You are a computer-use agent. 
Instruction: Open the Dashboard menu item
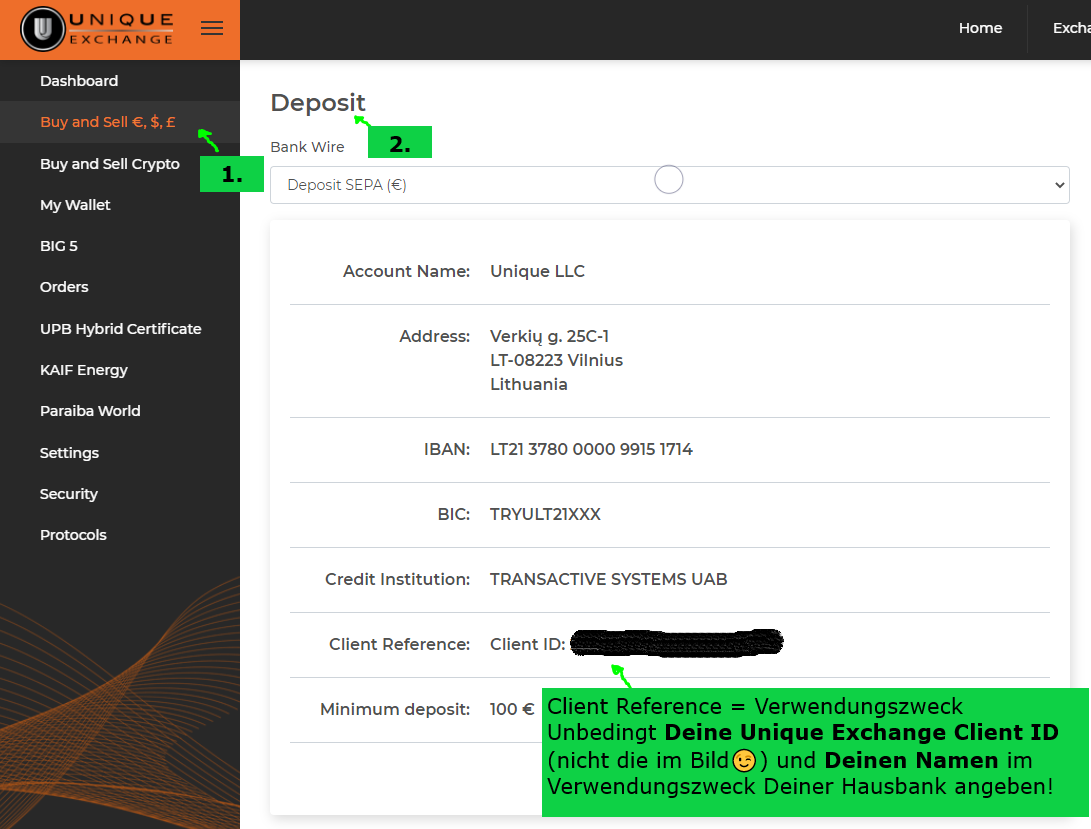pos(79,81)
